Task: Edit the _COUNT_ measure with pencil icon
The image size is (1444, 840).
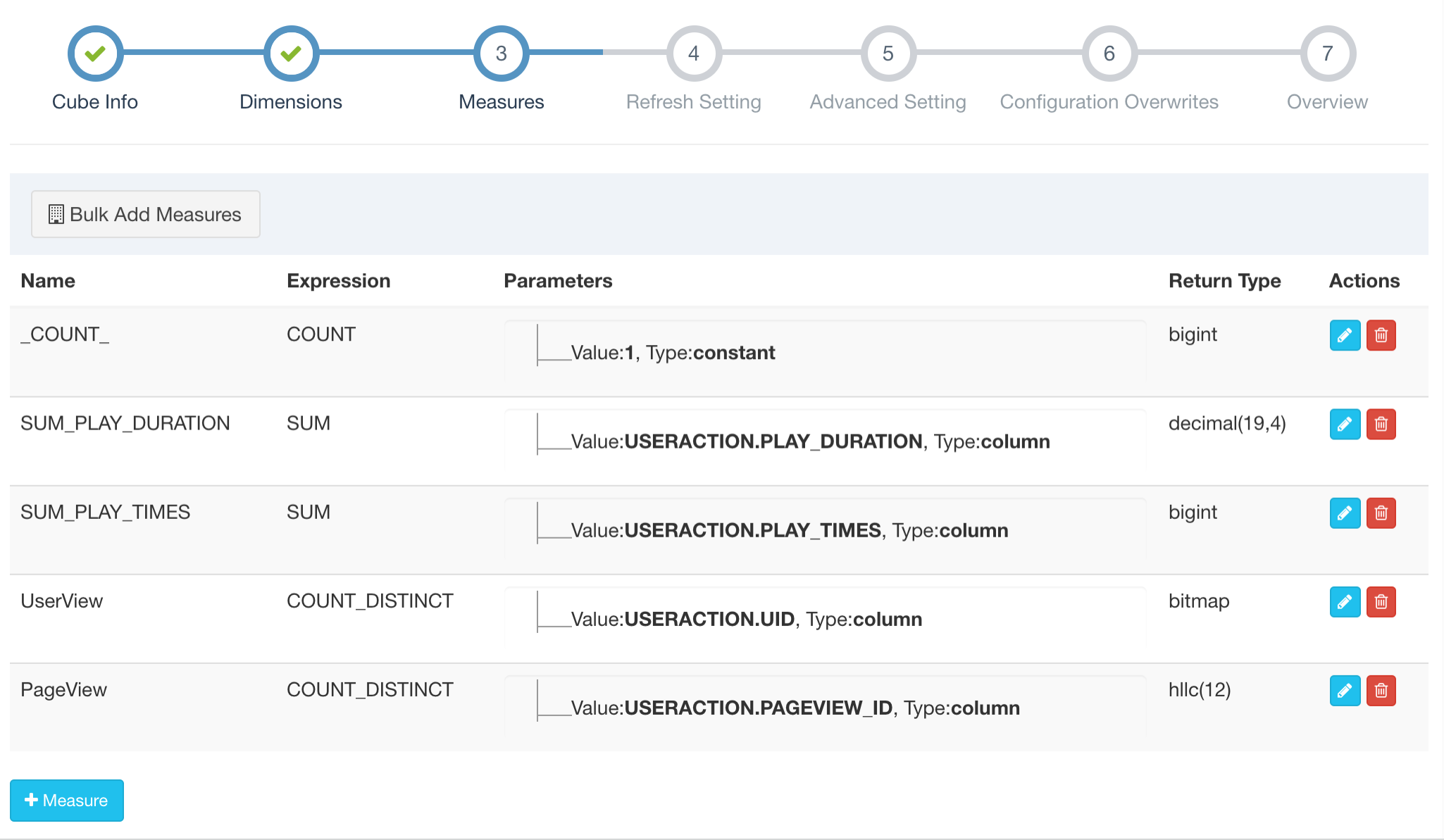Action: [x=1344, y=335]
